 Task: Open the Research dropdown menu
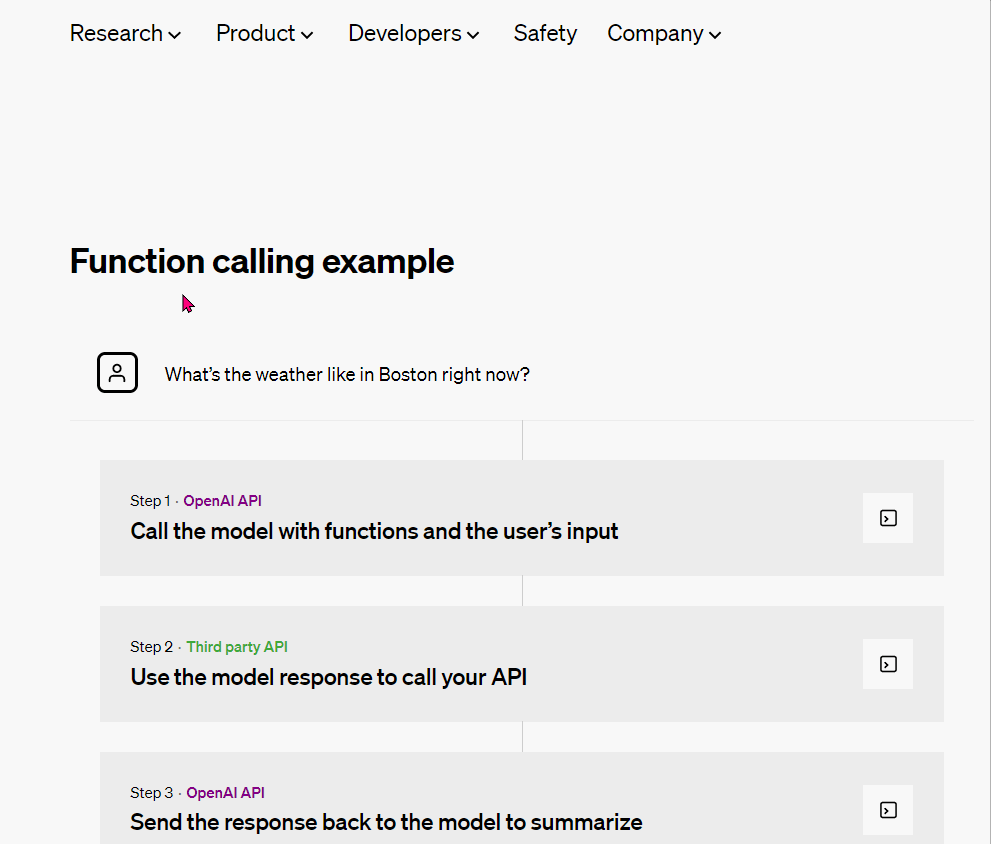[x=125, y=34]
